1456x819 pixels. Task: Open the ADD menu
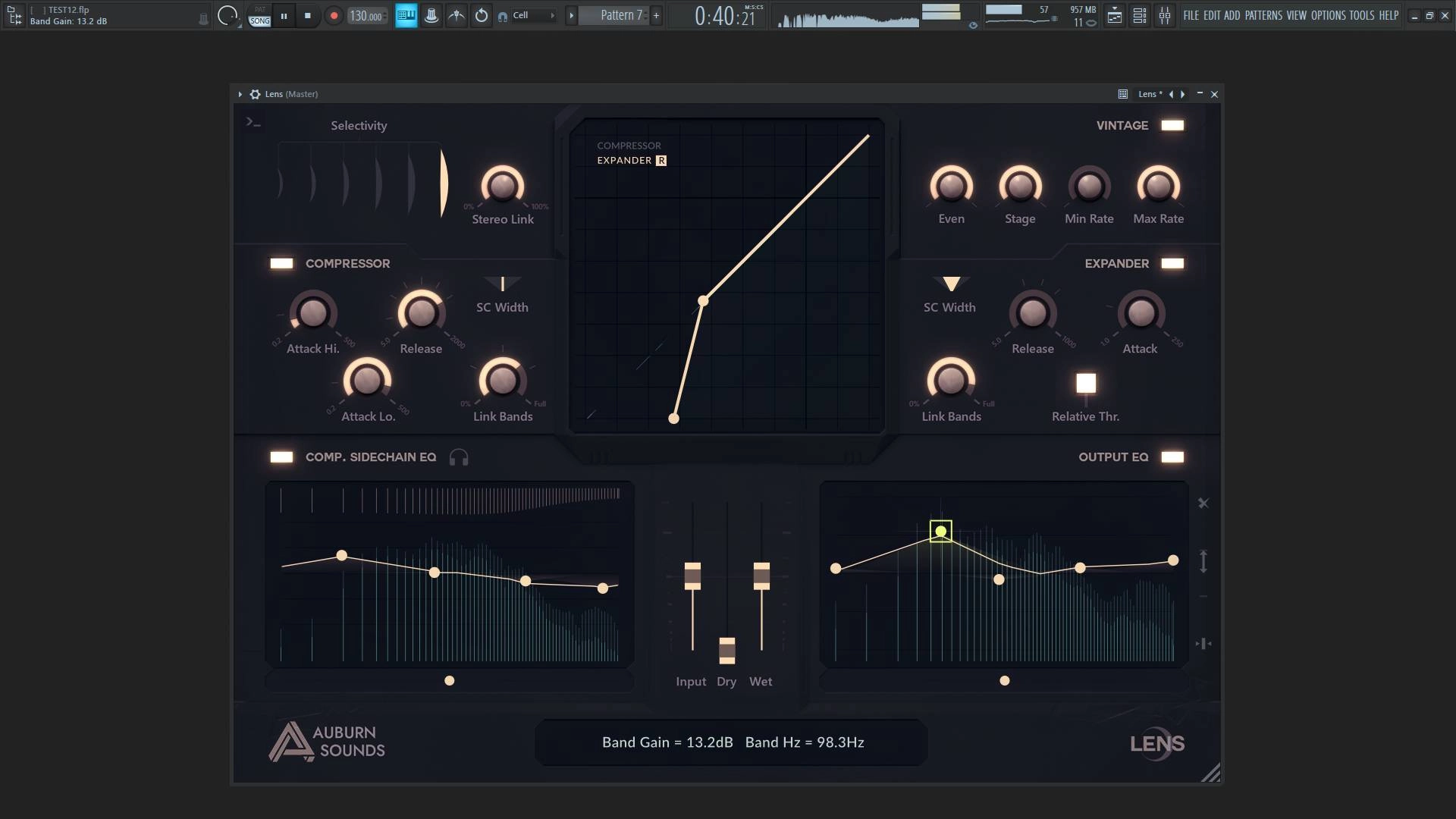click(1232, 15)
